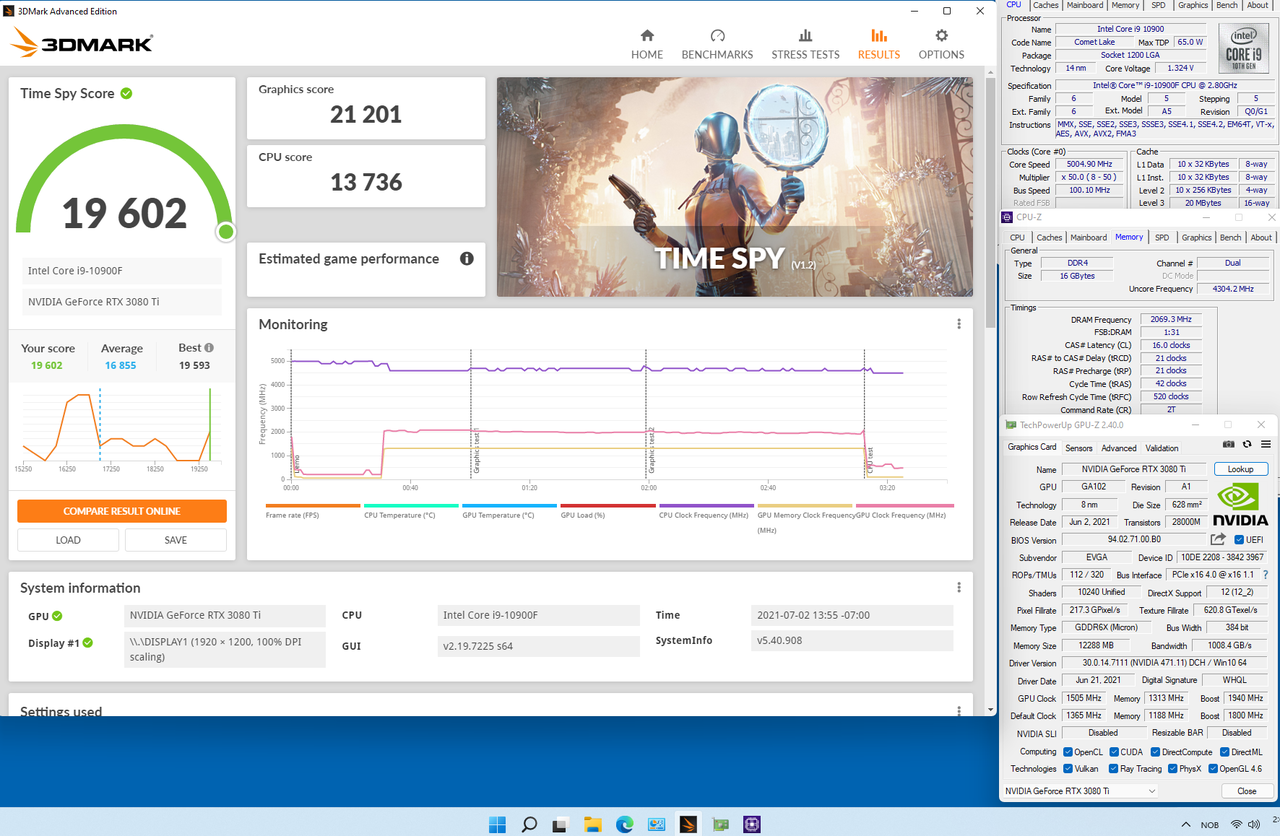1280x836 pixels.
Task: Click the GPU-Z refresh icon
Action: coord(1247,444)
